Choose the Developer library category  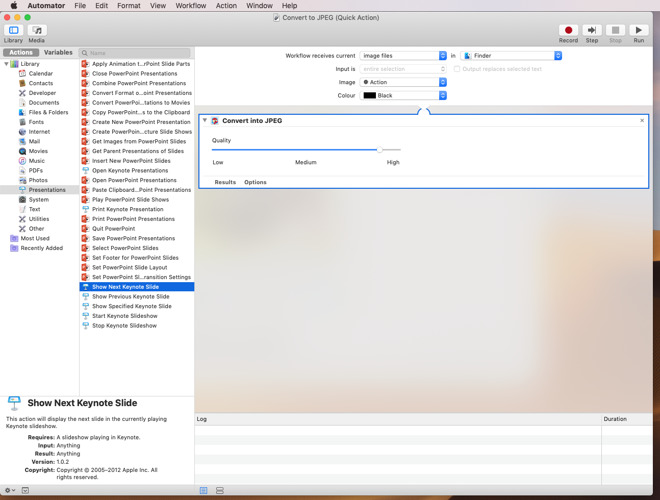tap(42, 93)
